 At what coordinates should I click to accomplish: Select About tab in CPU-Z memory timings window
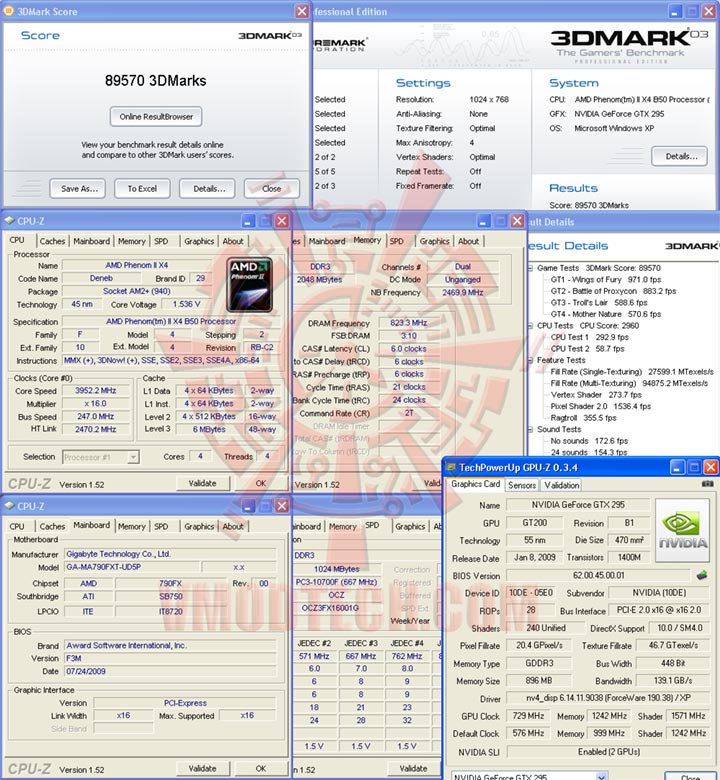pyautogui.click(x=468, y=241)
